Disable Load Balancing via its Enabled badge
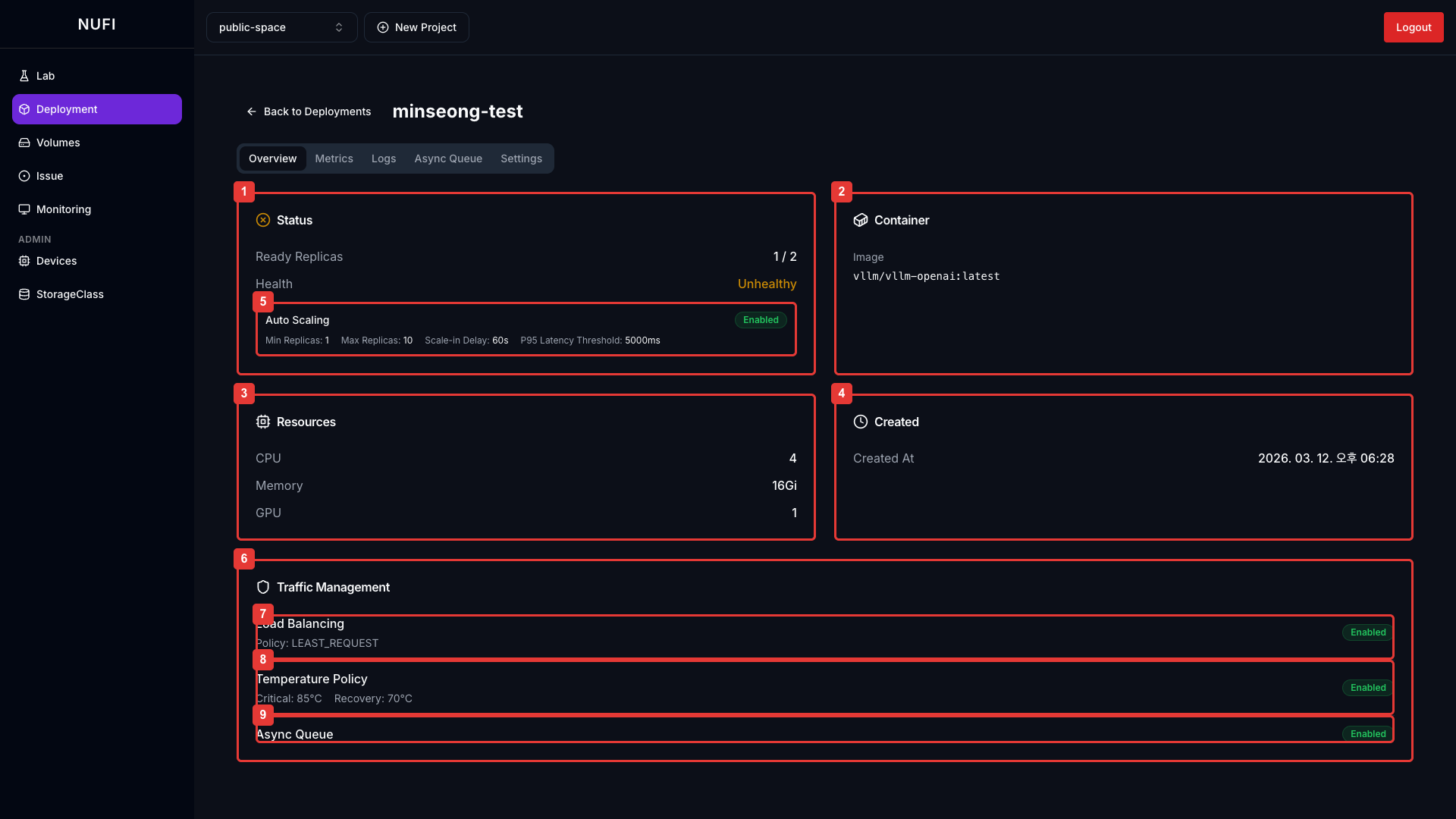Viewport: 1456px width, 819px height. (1367, 632)
